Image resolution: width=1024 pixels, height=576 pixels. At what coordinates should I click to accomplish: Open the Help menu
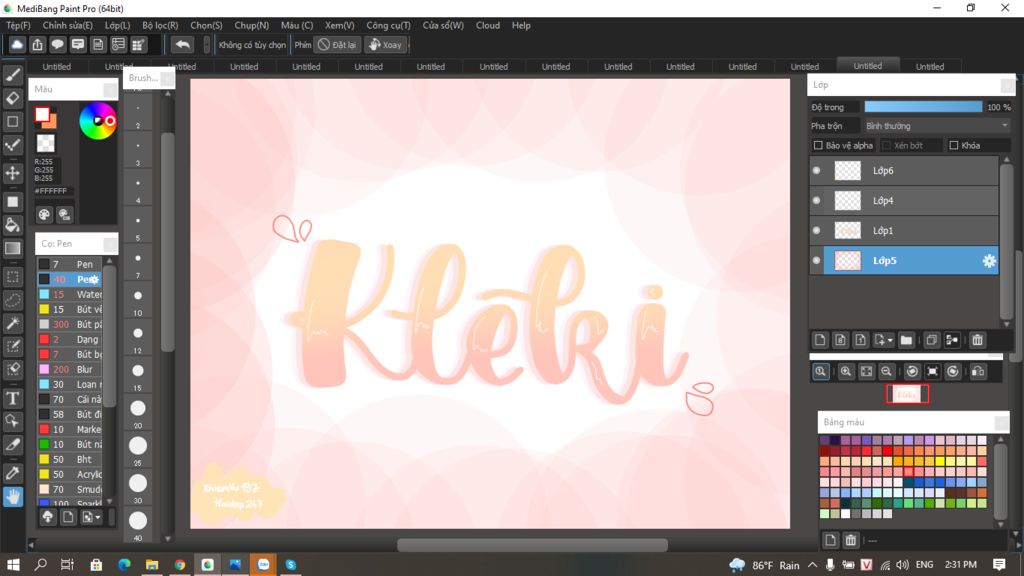click(521, 25)
